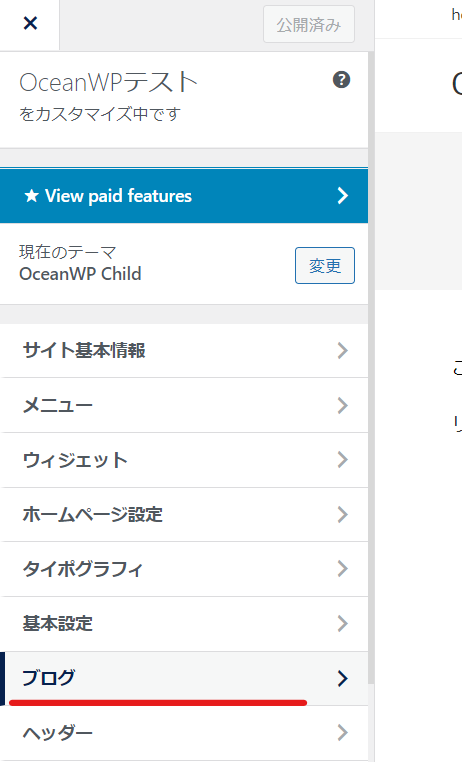Open the 基本設定 panel
The width and height of the screenshot is (462, 762).
184,624
